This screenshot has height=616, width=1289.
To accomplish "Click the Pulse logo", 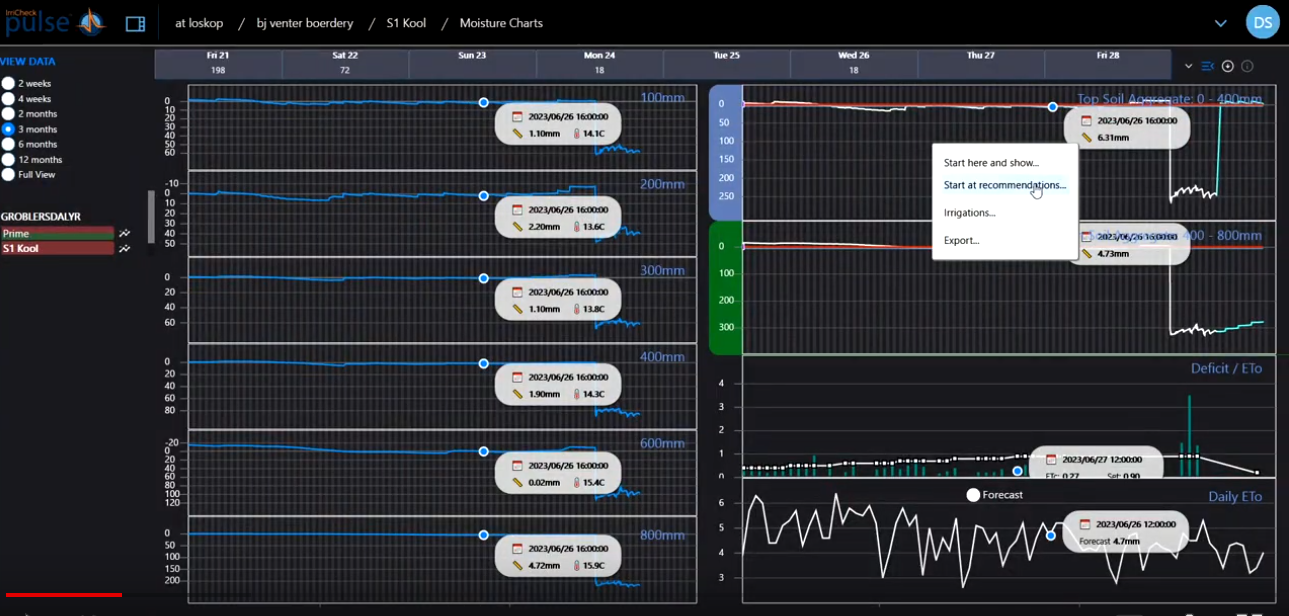I will pyautogui.click(x=54, y=20).
